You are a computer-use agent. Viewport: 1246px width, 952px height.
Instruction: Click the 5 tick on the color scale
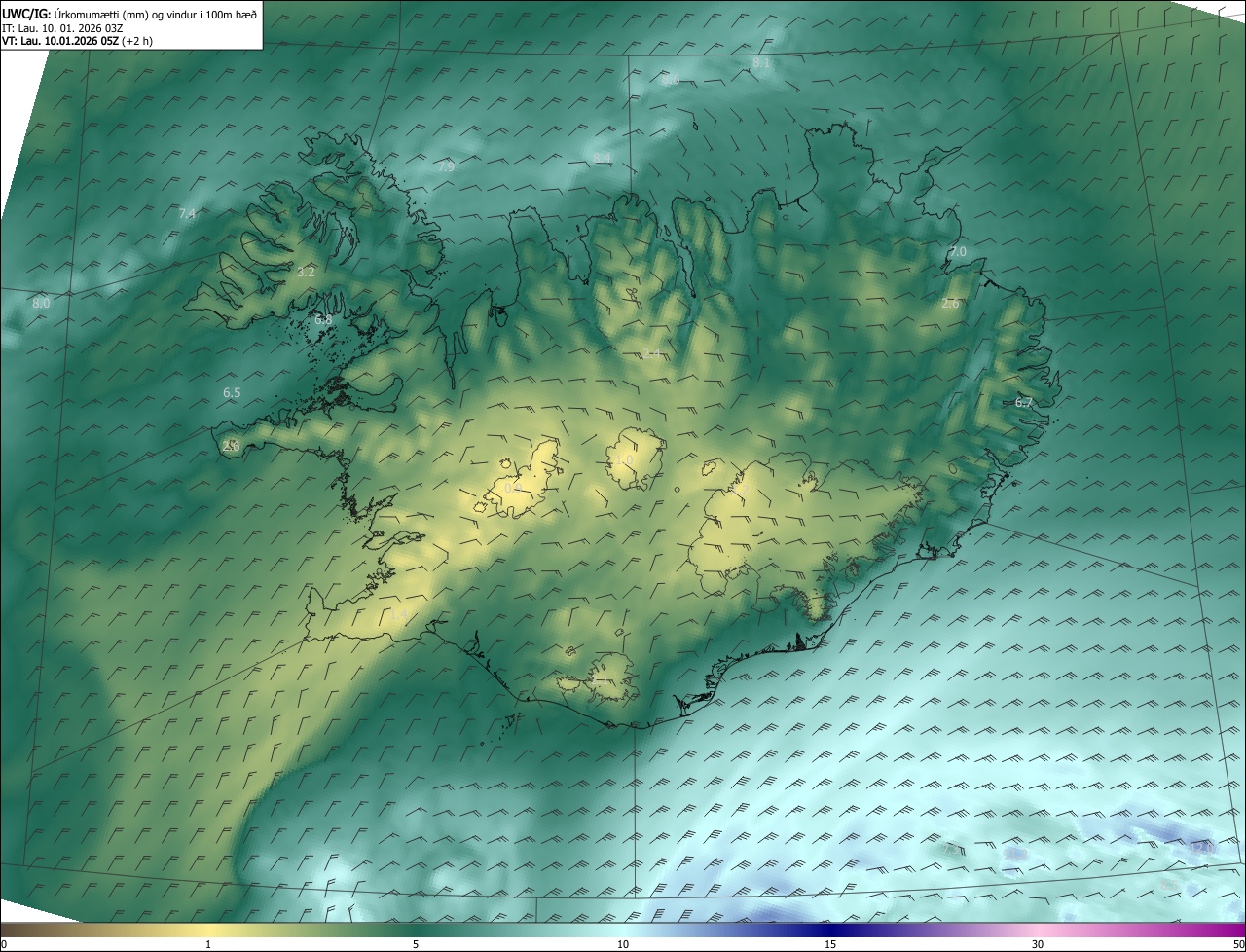click(416, 944)
